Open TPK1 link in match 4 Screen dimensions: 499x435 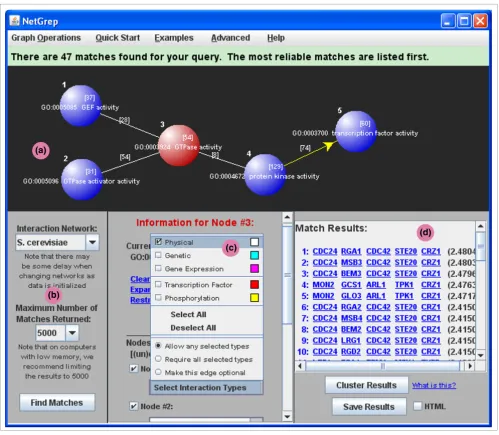tap(404, 285)
